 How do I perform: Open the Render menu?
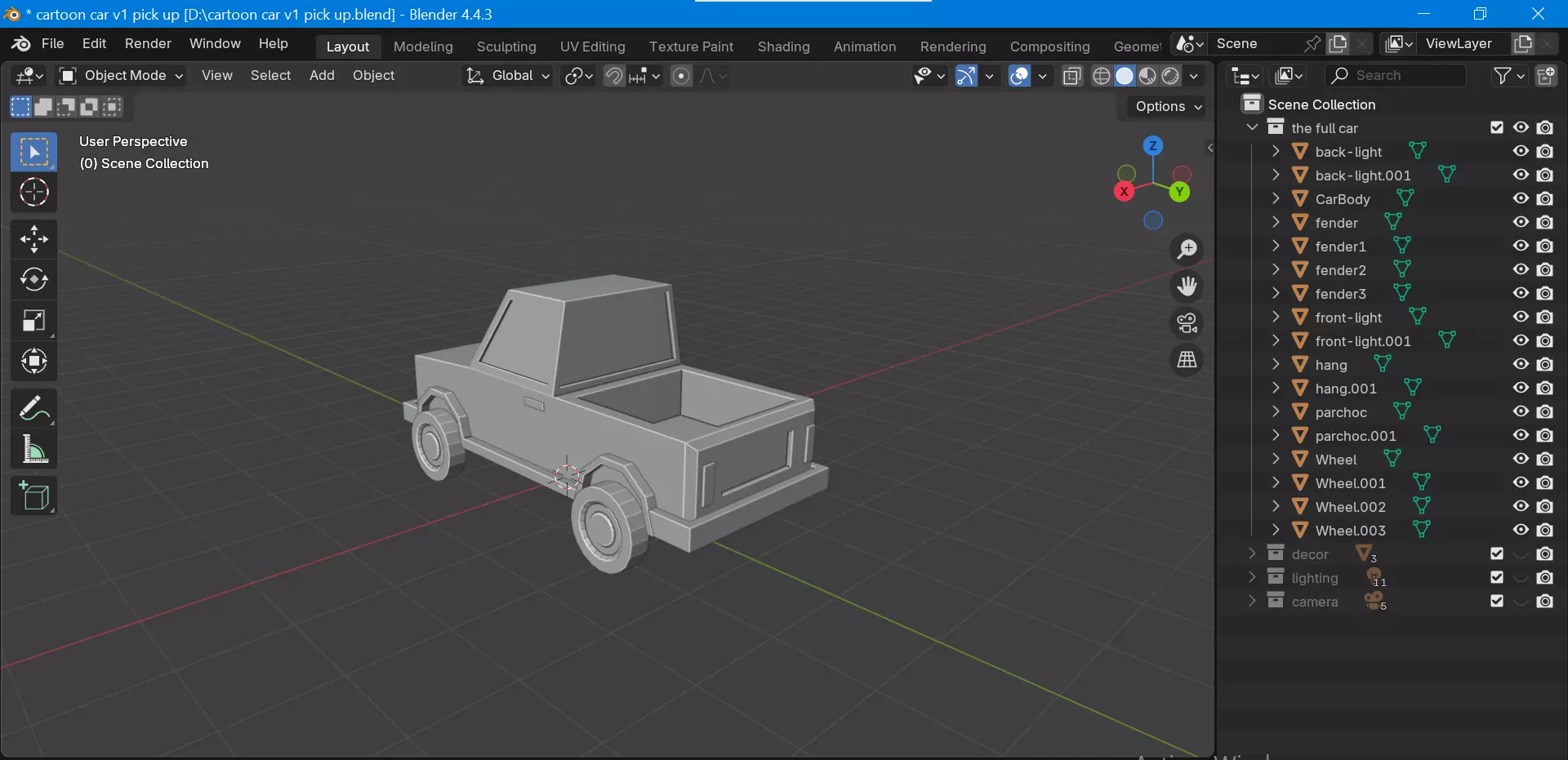148,43
